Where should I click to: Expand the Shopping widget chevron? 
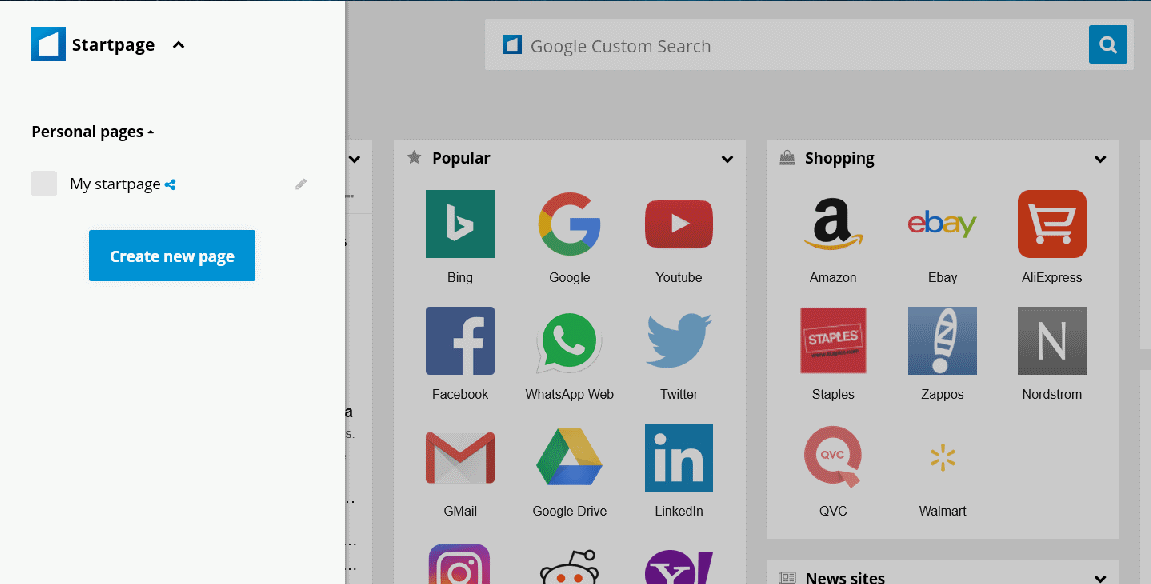[1100, 159]
